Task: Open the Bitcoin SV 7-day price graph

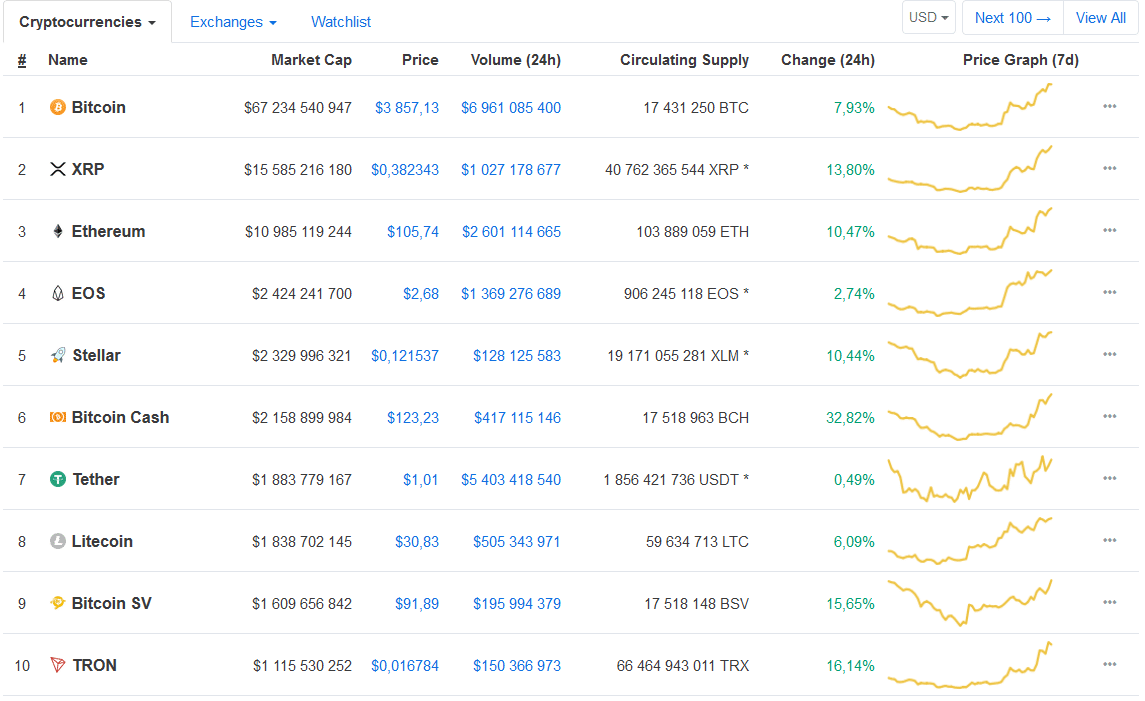Action: [x=970, y=603]
